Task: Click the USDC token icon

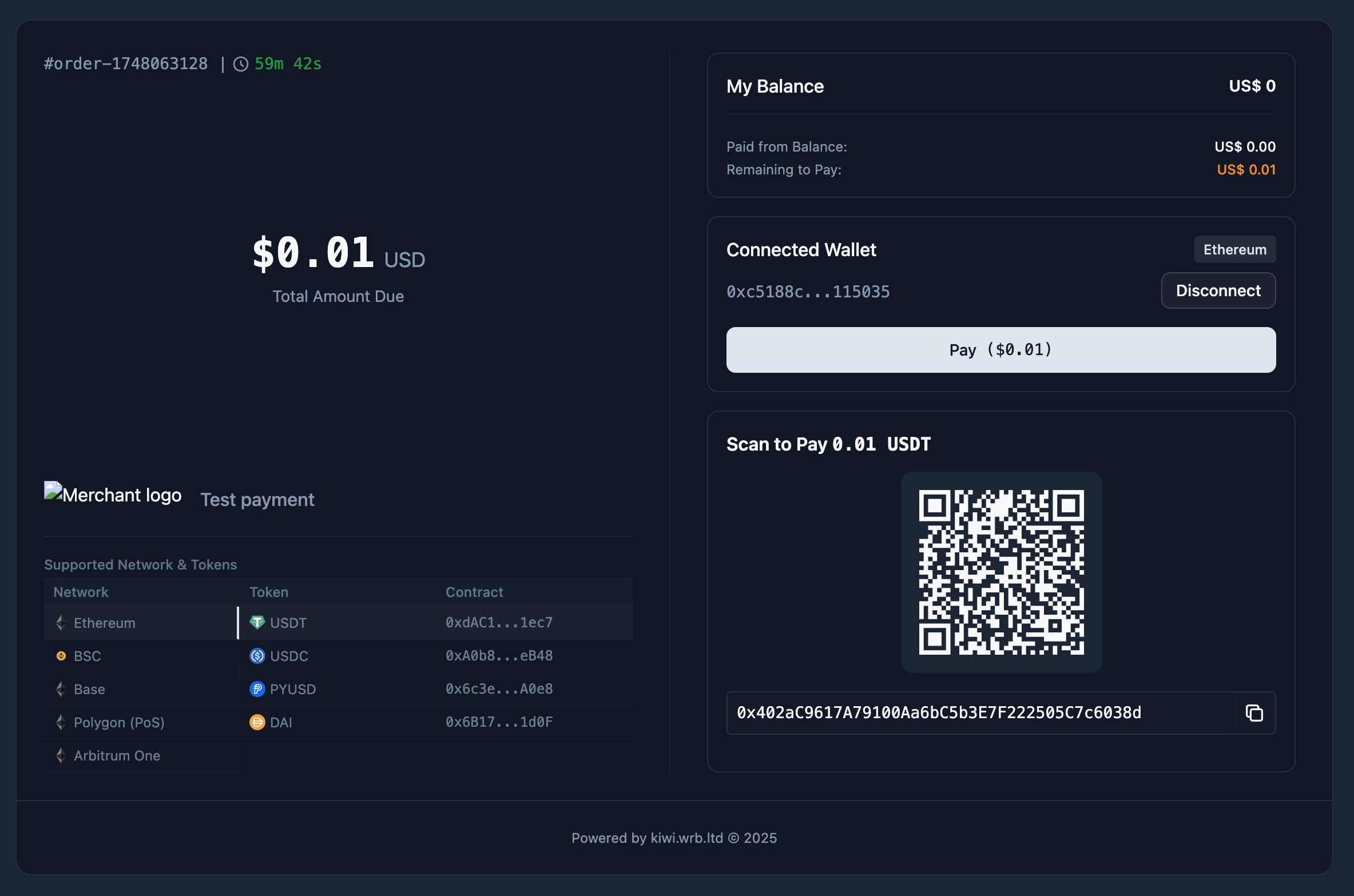Action: (x=256, y=656)
